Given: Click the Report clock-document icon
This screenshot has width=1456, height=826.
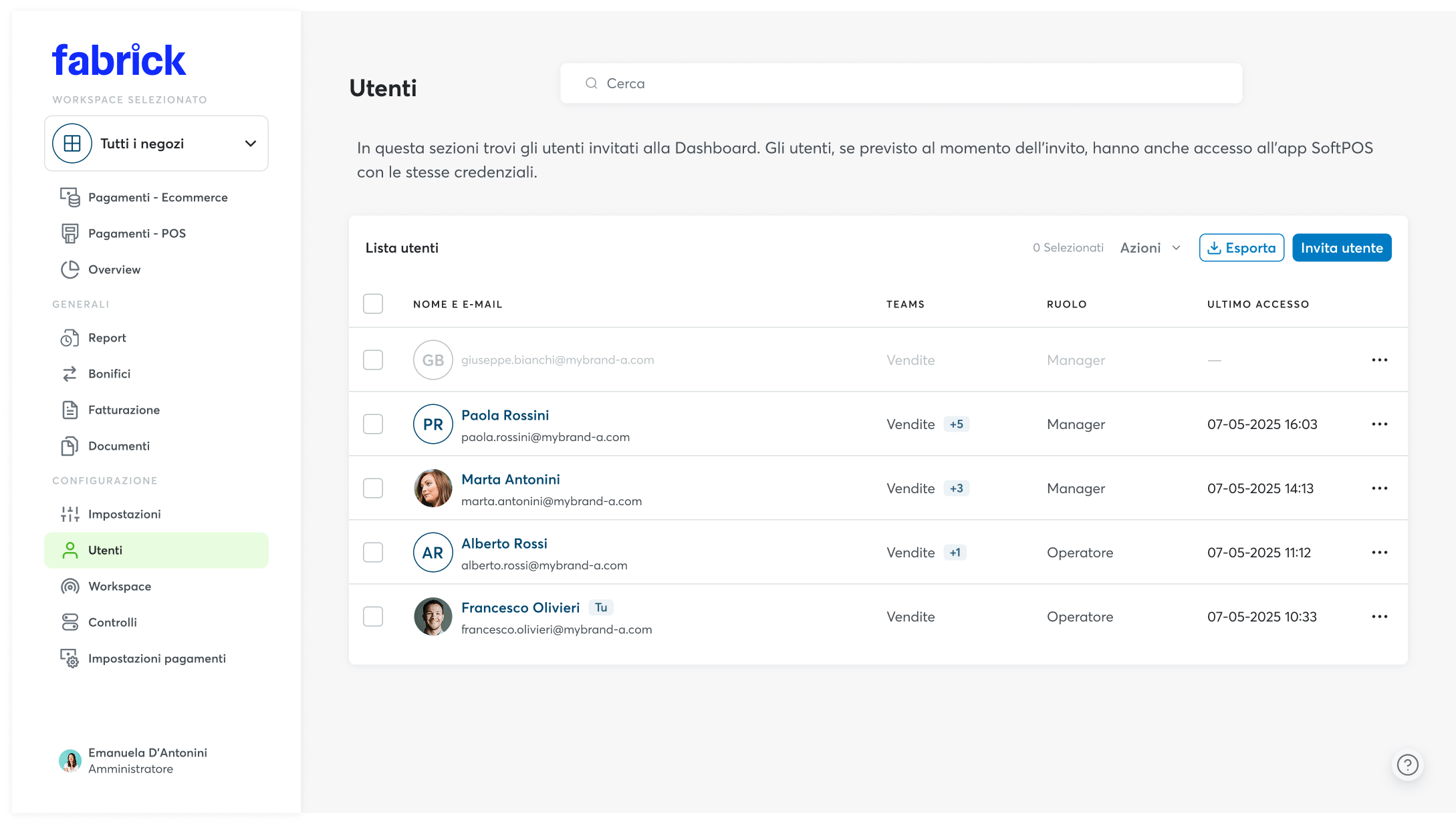Looking at the screenshot, I should [x=70, y=338].
